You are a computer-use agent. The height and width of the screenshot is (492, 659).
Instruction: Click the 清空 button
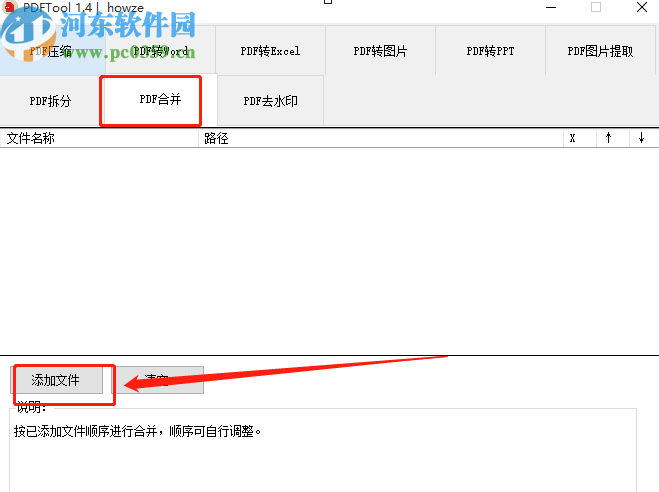point(158,380)
